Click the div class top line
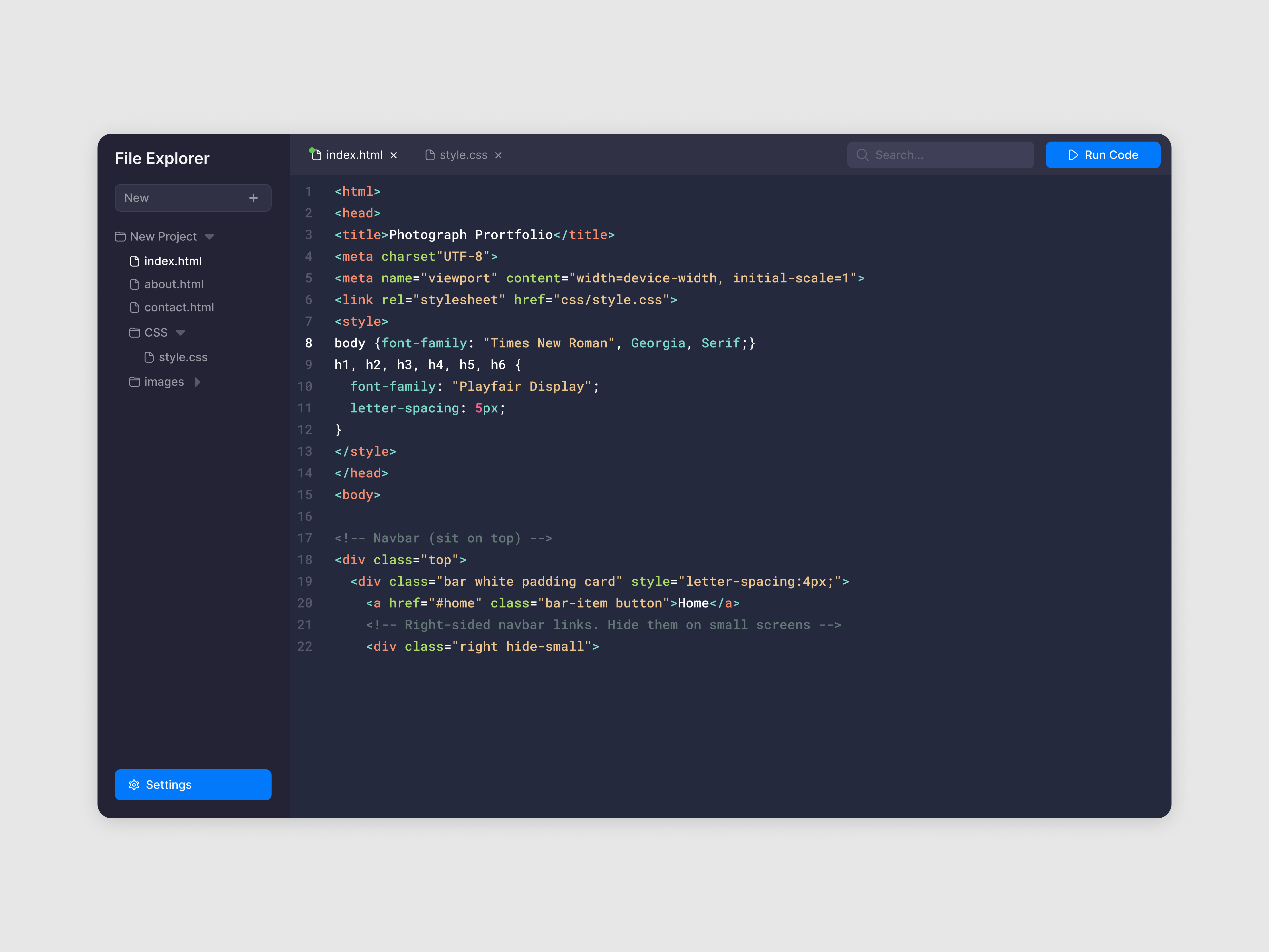The width and height of the screenshot is (1269, 952). point(400,560)
